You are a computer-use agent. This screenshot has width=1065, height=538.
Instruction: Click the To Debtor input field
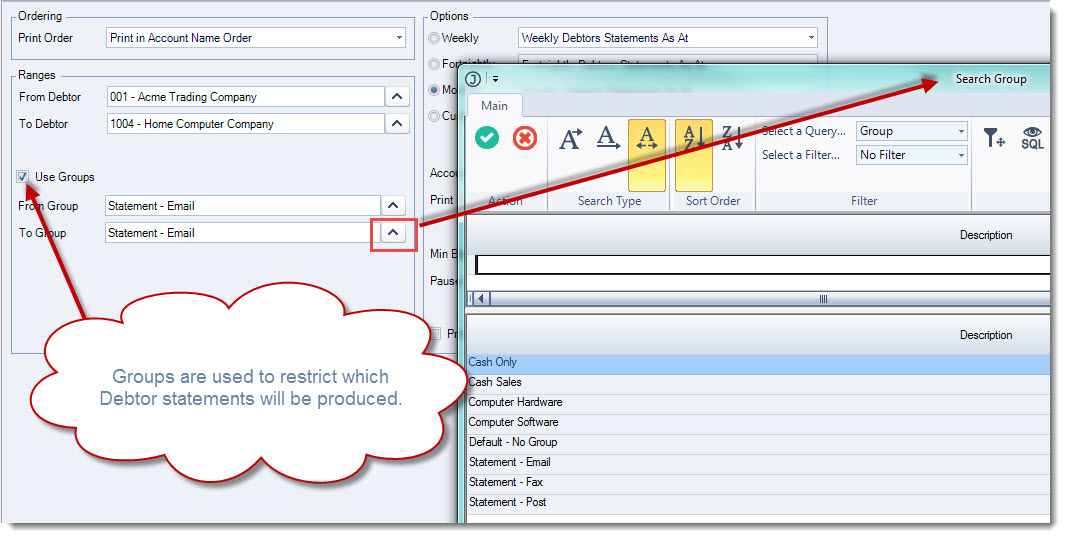[245, 124]
